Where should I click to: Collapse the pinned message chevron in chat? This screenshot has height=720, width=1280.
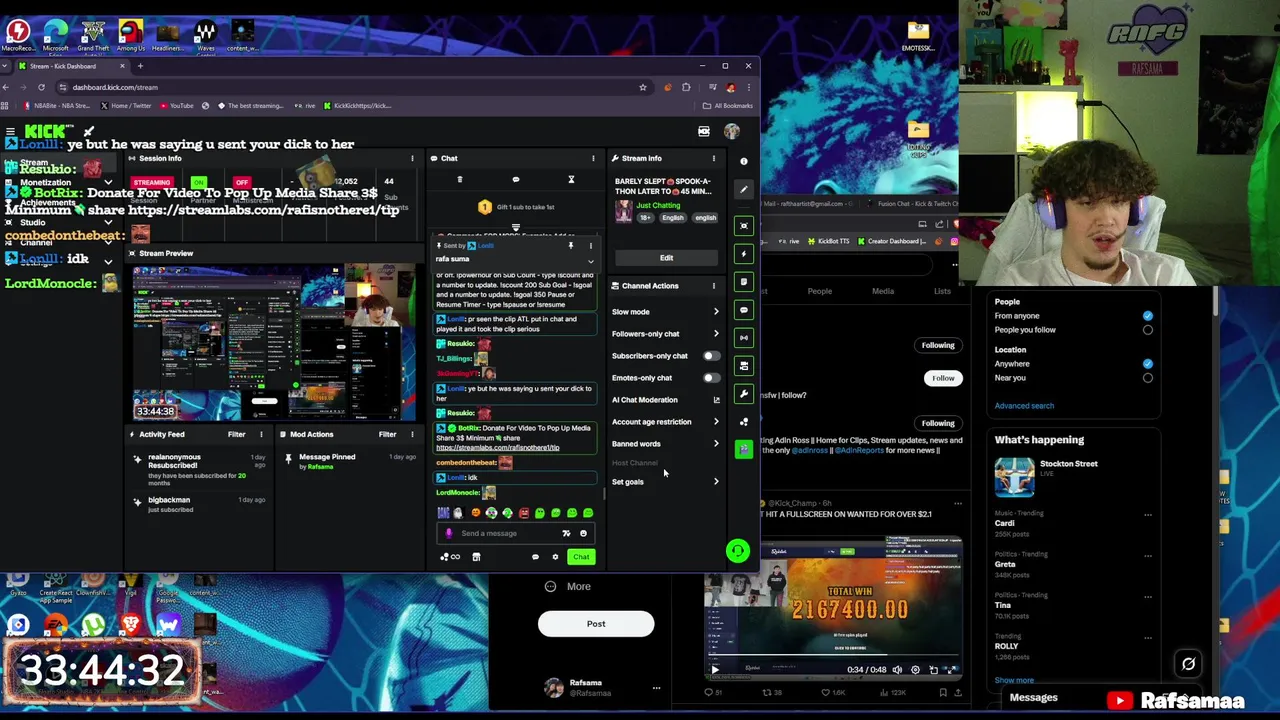point(590,261)
